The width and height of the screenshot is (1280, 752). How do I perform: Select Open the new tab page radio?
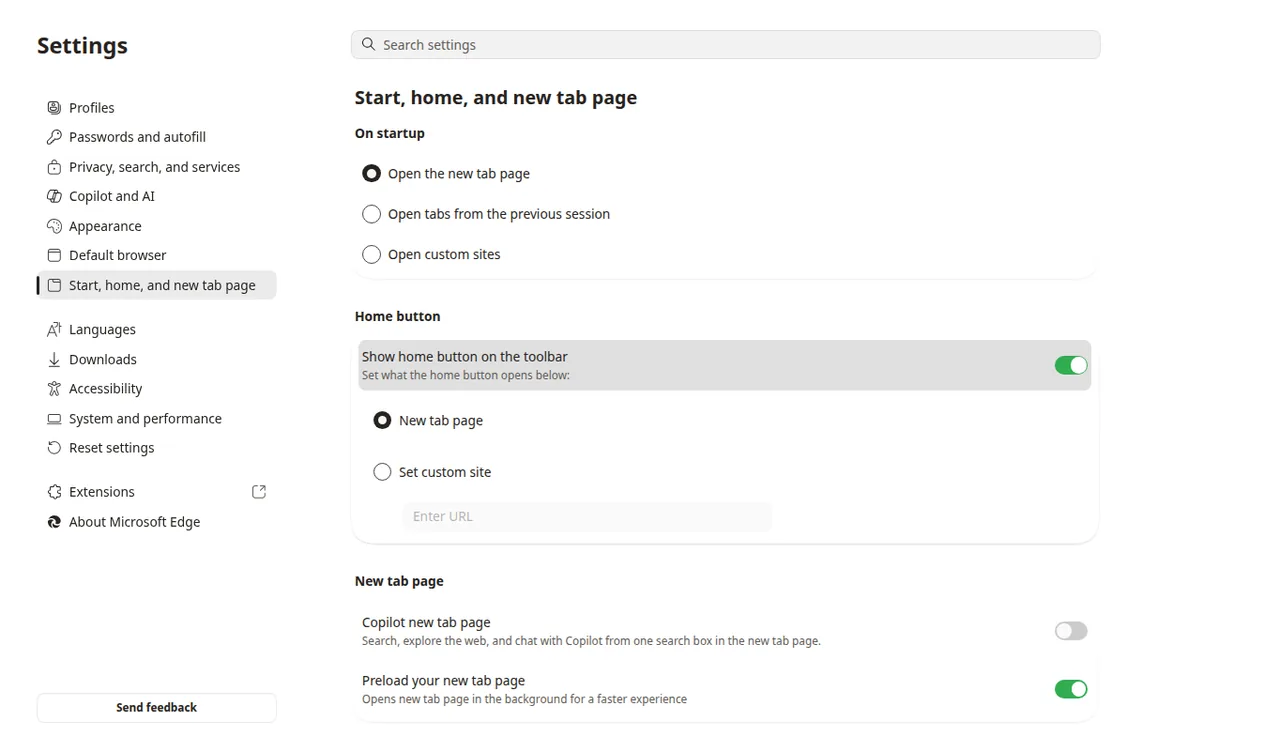click(371, 173)
